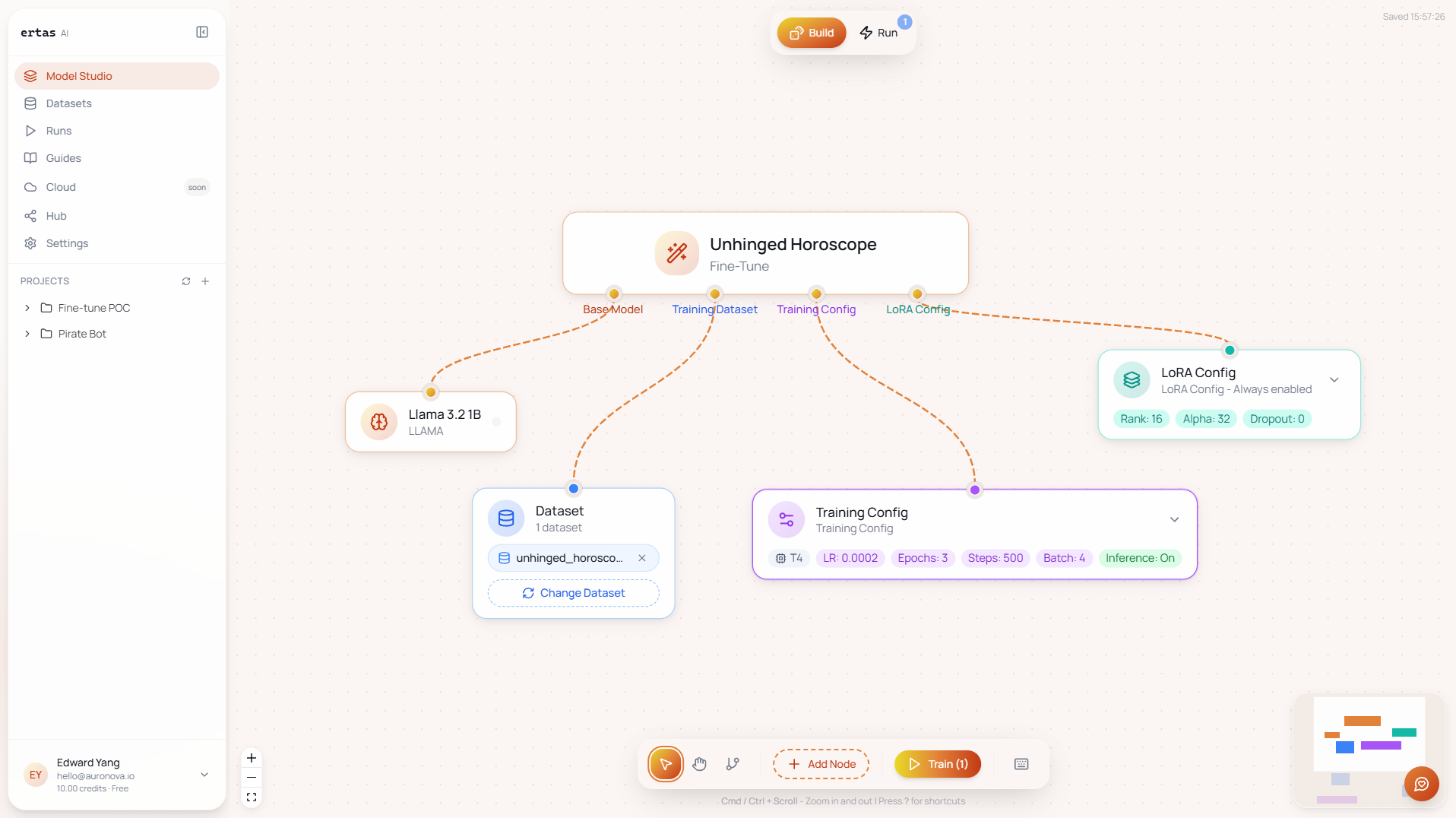Viewport: 1456px width, 818px height.
Task: Open the Edward Yang account menu
Action: [117, 775]
